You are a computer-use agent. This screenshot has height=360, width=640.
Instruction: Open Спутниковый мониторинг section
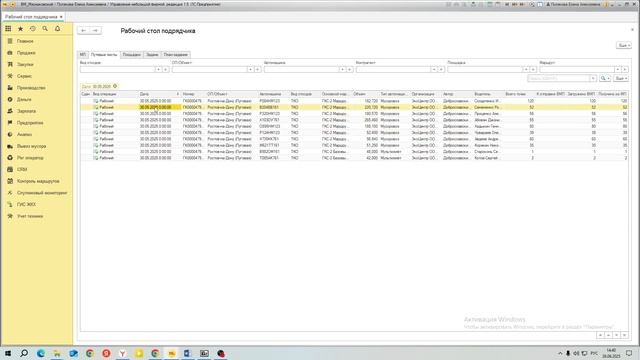pyautogui.click(x=42, y=193)
